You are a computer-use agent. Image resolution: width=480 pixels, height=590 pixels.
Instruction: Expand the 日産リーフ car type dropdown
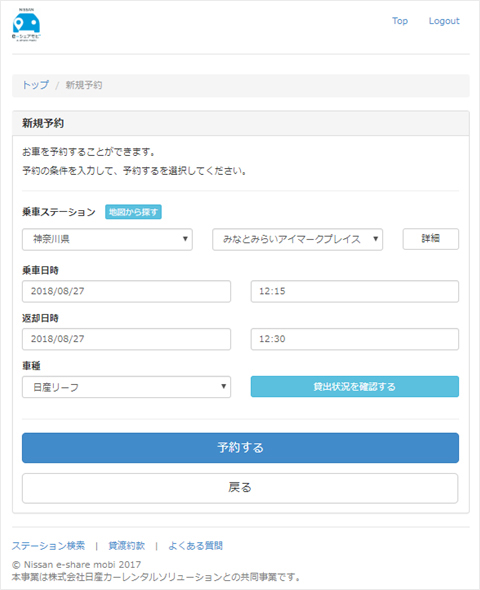coord(126,387)
